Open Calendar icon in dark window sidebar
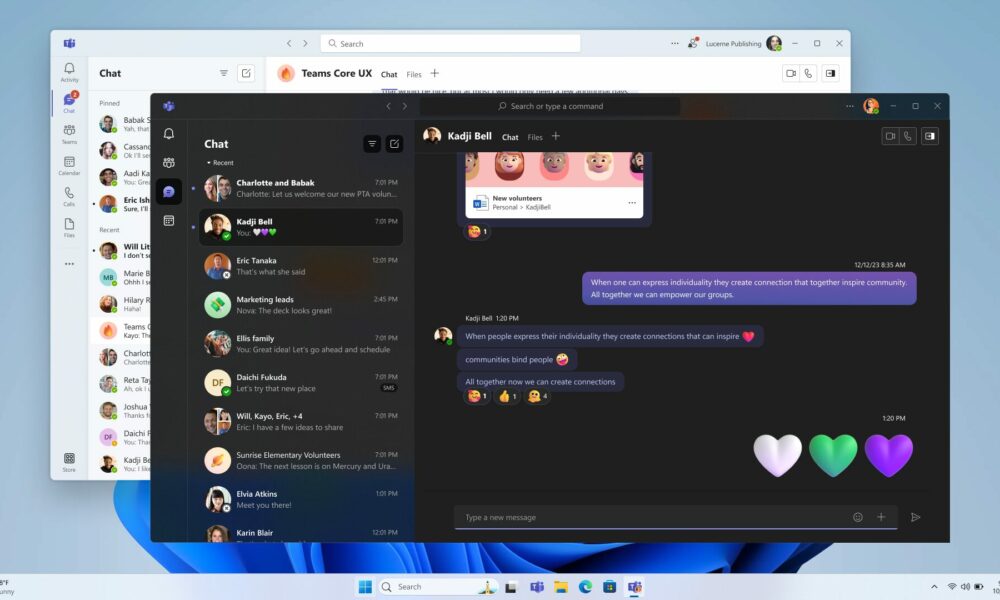The height and width of the screenshot is (600, 1000). 168,221
